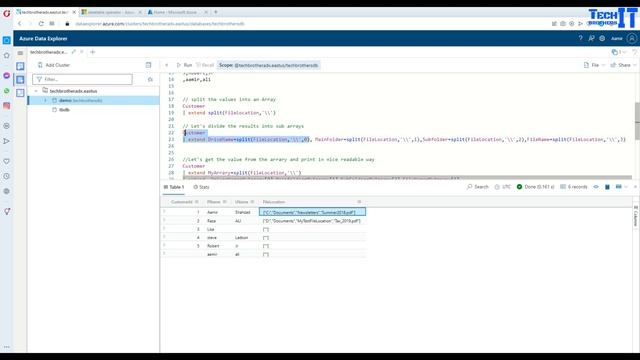Open the LName column menu
Viewport: 640px width, 360px height.
[x=252, y=202]
